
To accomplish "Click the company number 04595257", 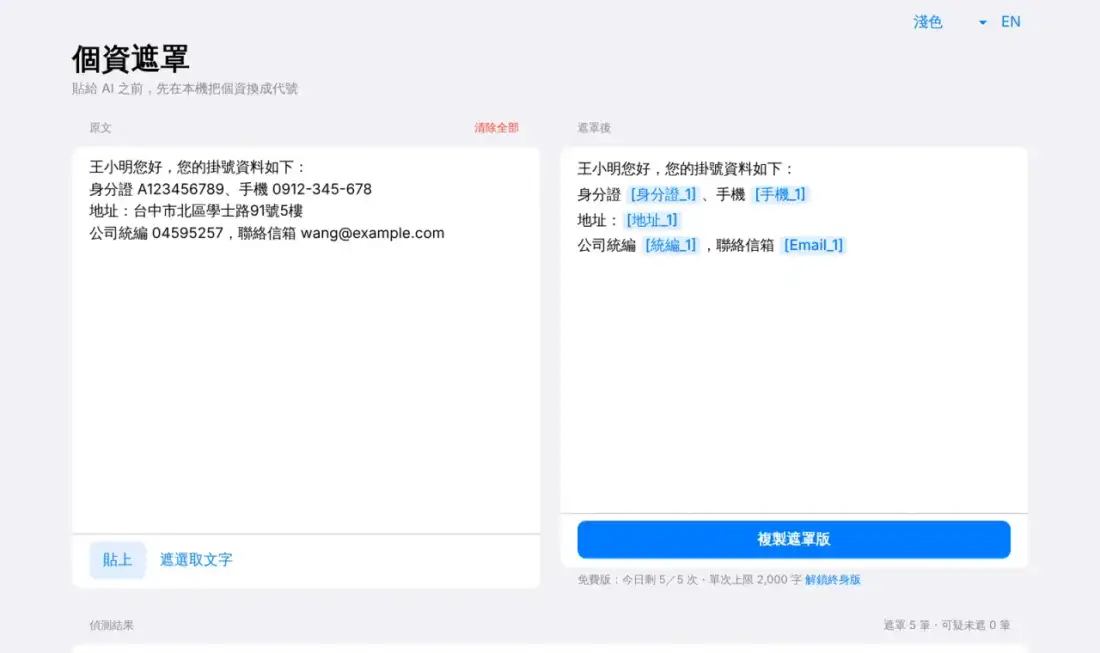I will tap(187, 233).
